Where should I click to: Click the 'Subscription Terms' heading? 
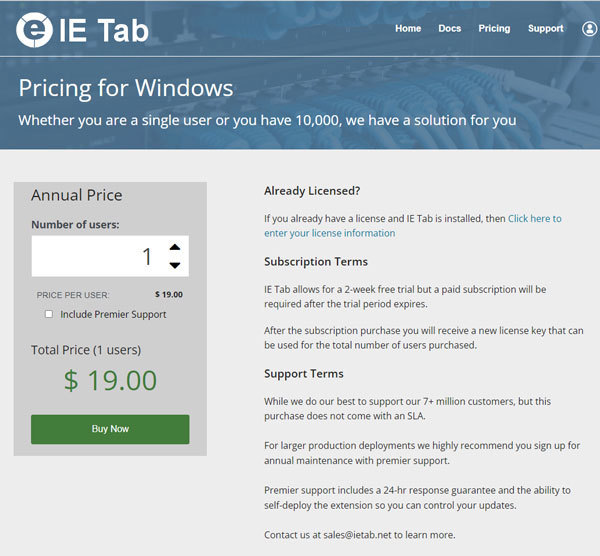316,262
